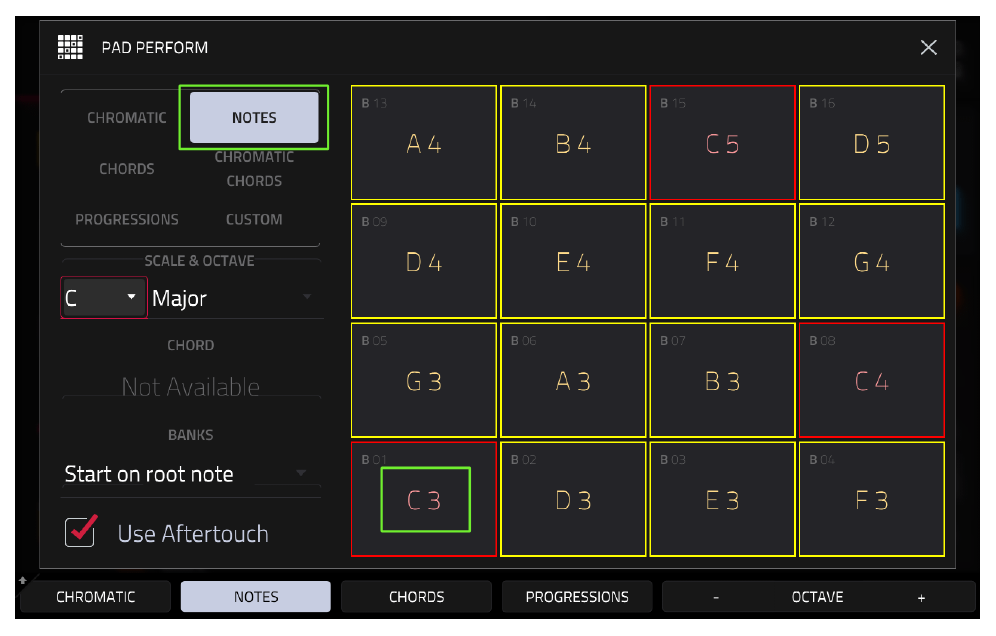This screenshot has width=996, height=636.
Task: Decrease octave with the minus button
Action: [x=716, y=597]
